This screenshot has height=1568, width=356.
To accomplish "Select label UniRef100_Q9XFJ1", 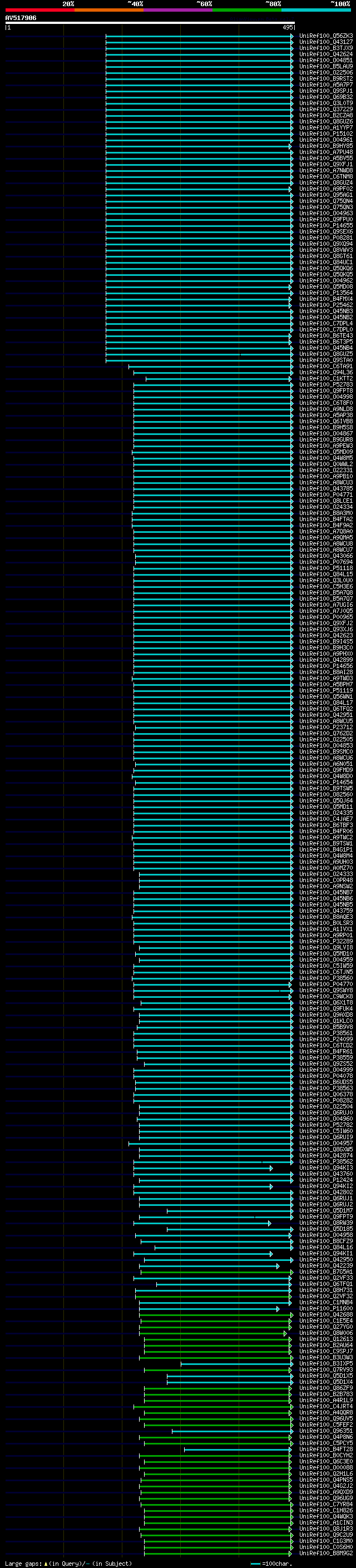I will coord(325,164).
